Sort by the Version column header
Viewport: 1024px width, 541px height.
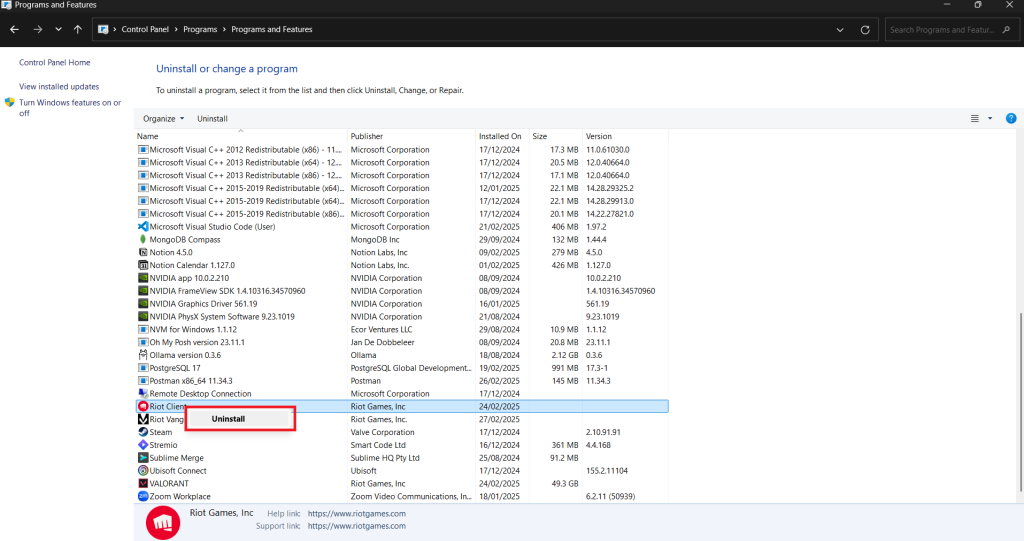(625, 136)
